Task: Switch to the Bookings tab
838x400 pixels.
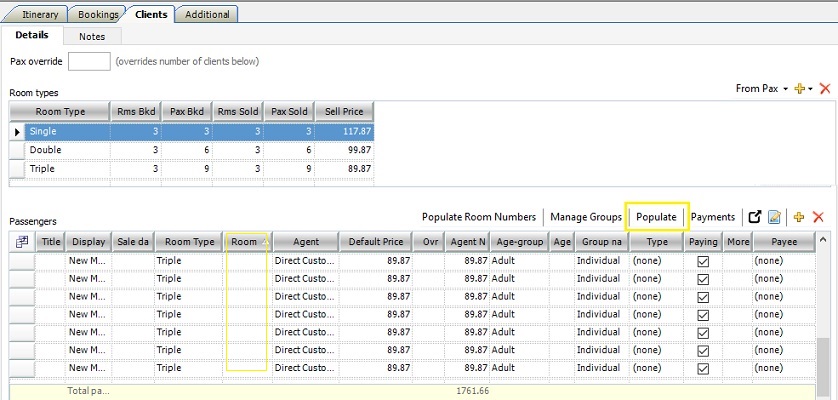Action: coord(100,14)
